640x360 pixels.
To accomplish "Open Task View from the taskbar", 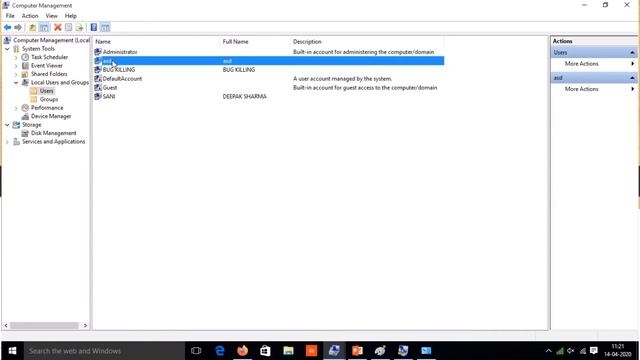I will click(x=196, y=351).
